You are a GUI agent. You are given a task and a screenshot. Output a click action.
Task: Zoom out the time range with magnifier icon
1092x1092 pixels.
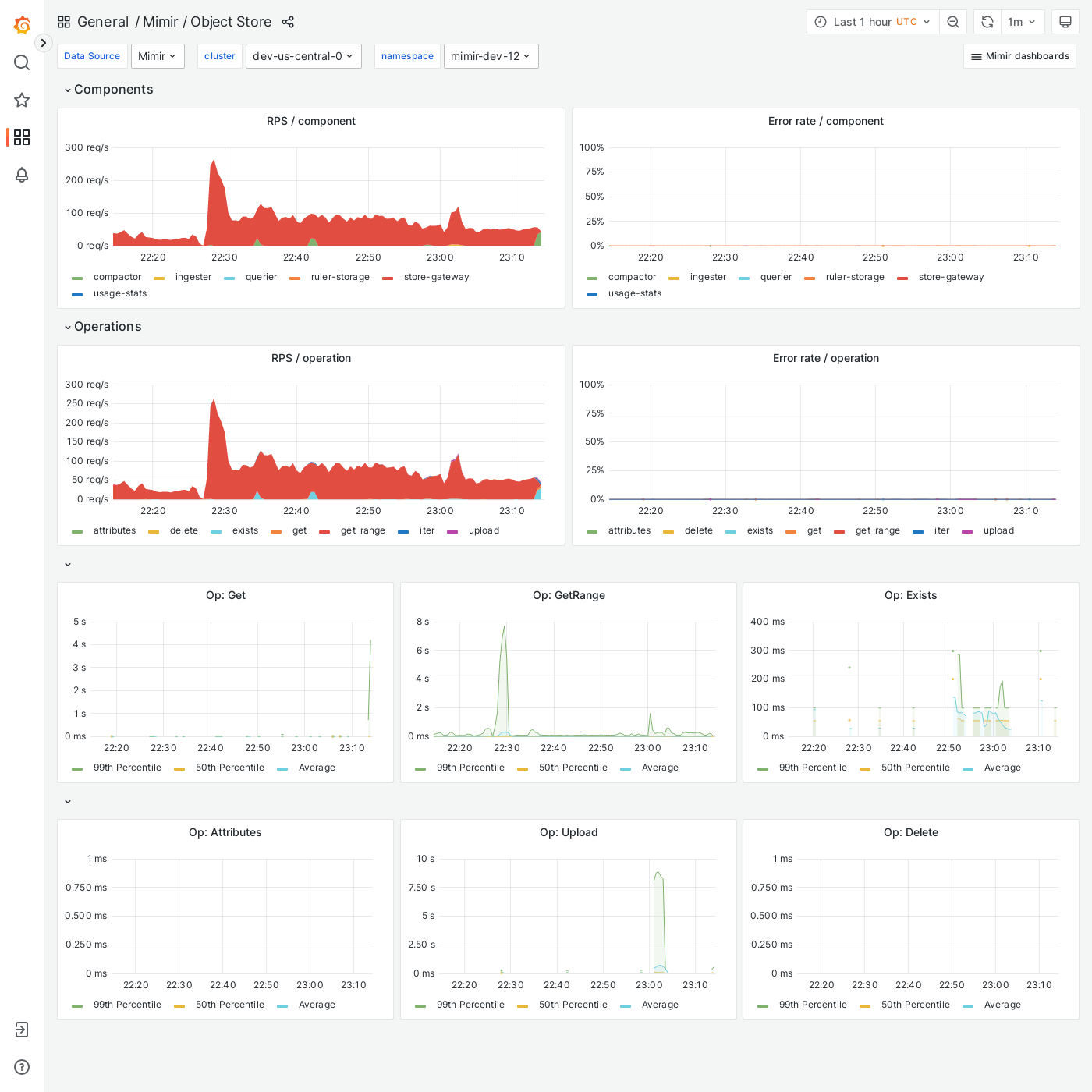(953, 22)
